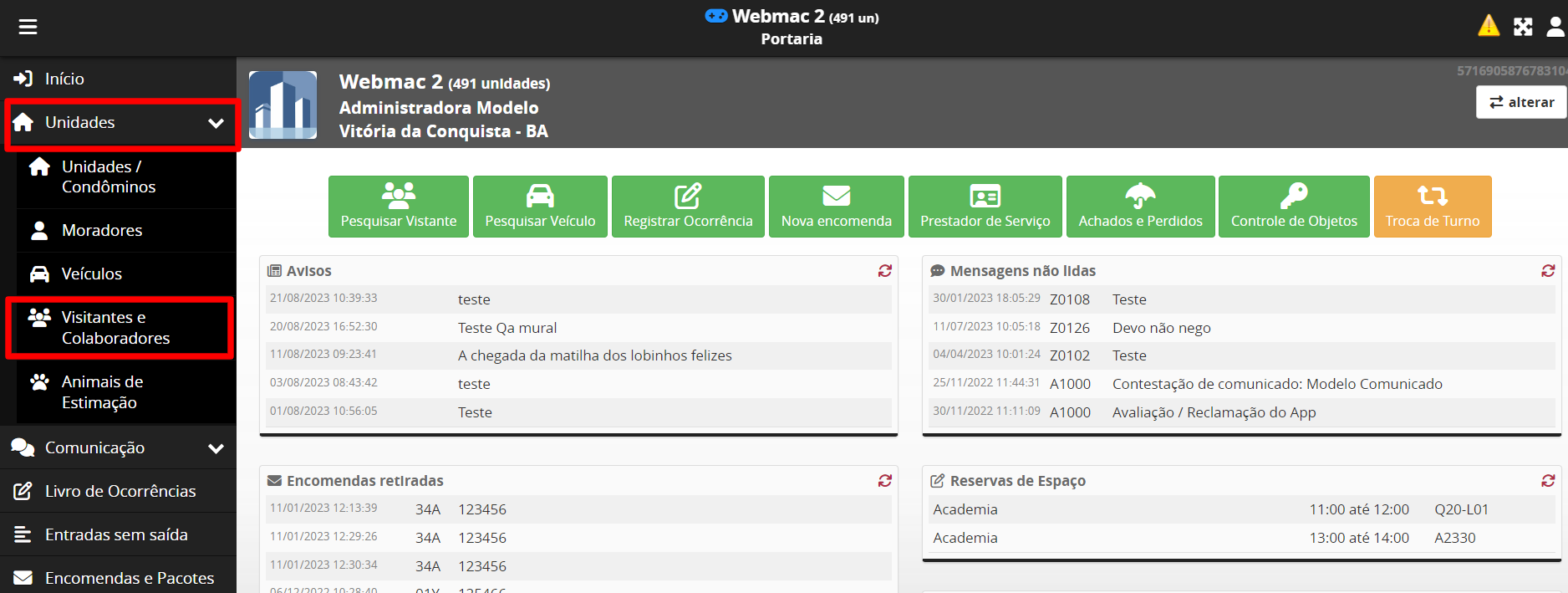Refresh the Avisos panel
The image size is (1568, 593).
tap(884, 271)
